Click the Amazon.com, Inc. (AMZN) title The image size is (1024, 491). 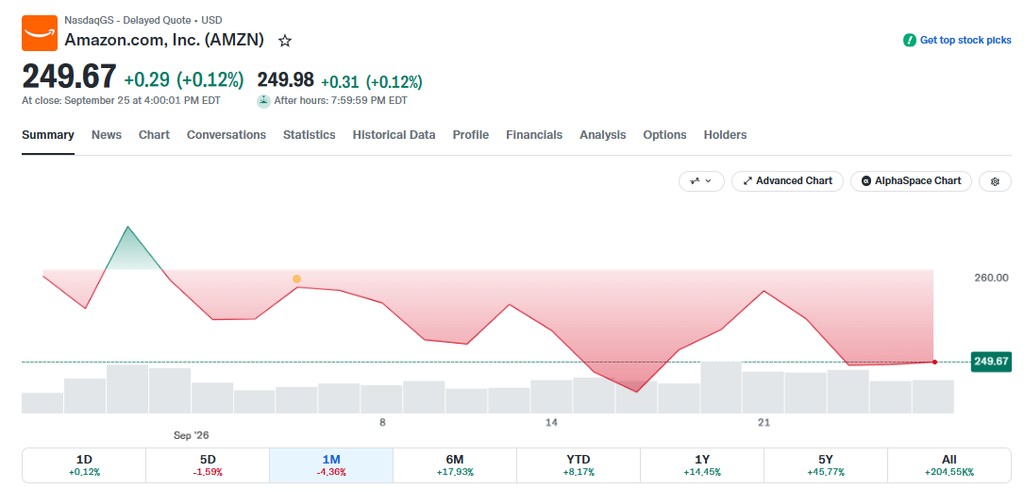[x=164, y=40]
